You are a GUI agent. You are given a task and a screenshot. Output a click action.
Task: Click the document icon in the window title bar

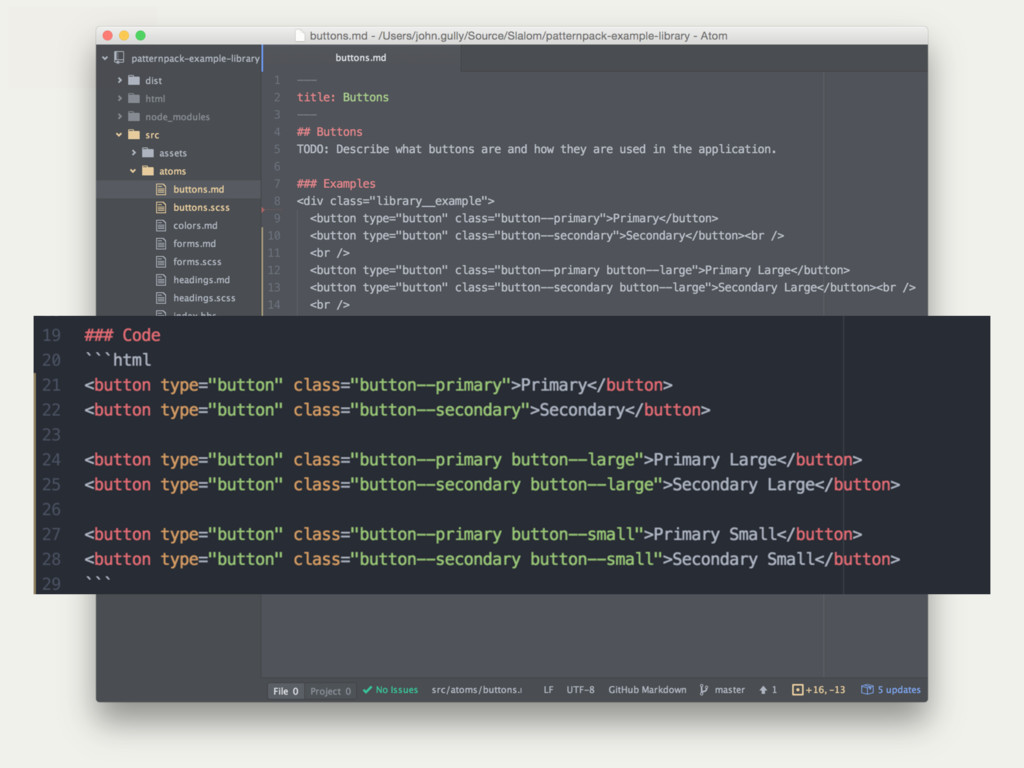pos(300,35)
